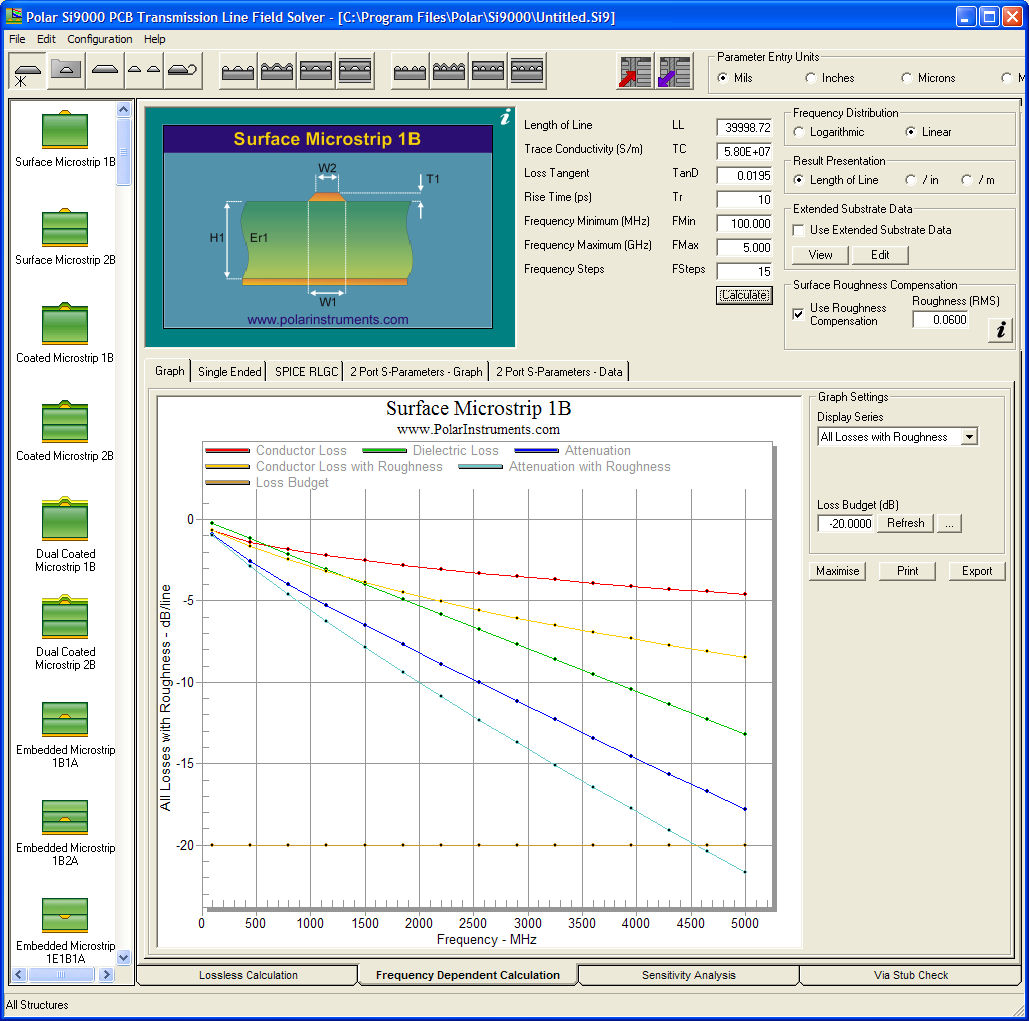
Task: Choose Inches parameter entry units
Action: coord(811,77)
